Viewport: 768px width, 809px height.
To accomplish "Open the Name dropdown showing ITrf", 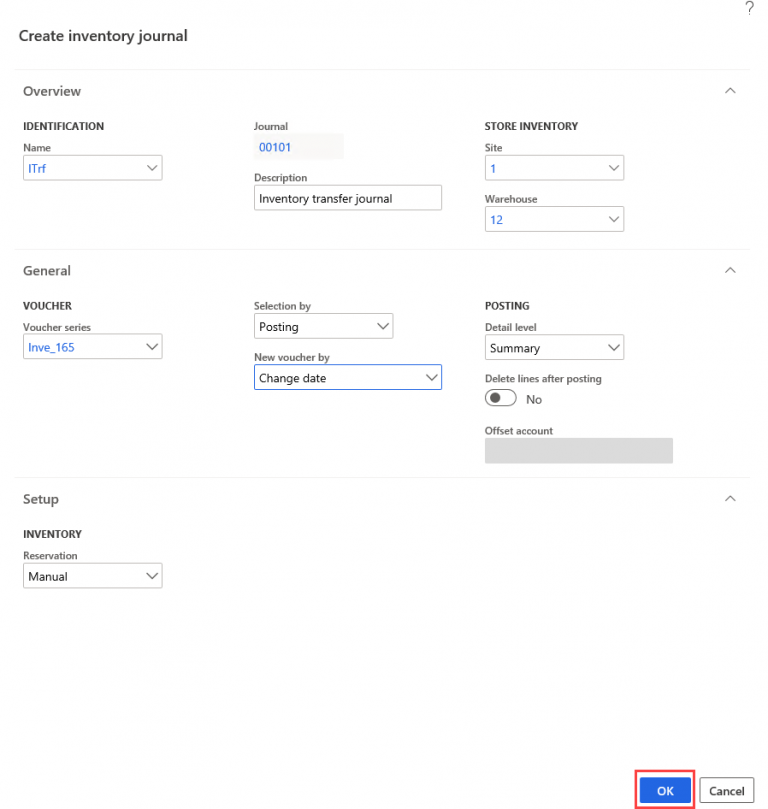I will coord(153,167).
